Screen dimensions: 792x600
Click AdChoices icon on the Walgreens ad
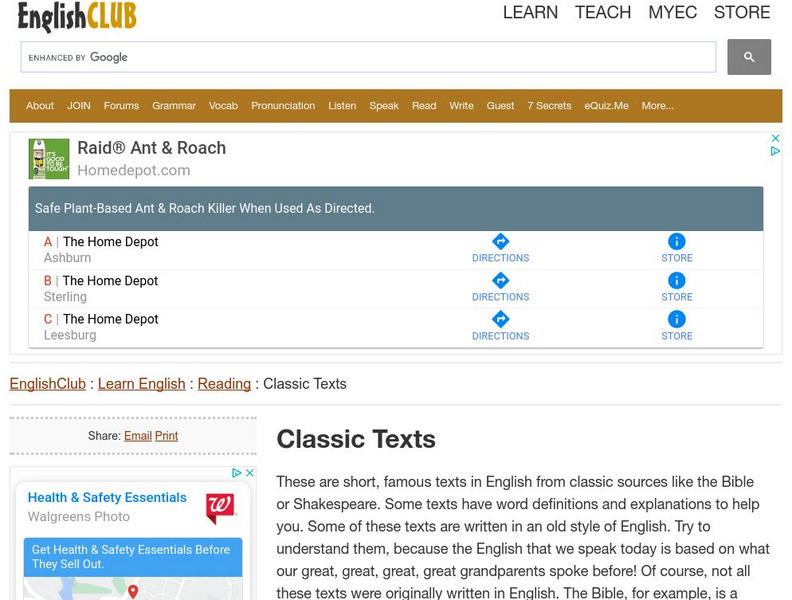pos(236,473)
